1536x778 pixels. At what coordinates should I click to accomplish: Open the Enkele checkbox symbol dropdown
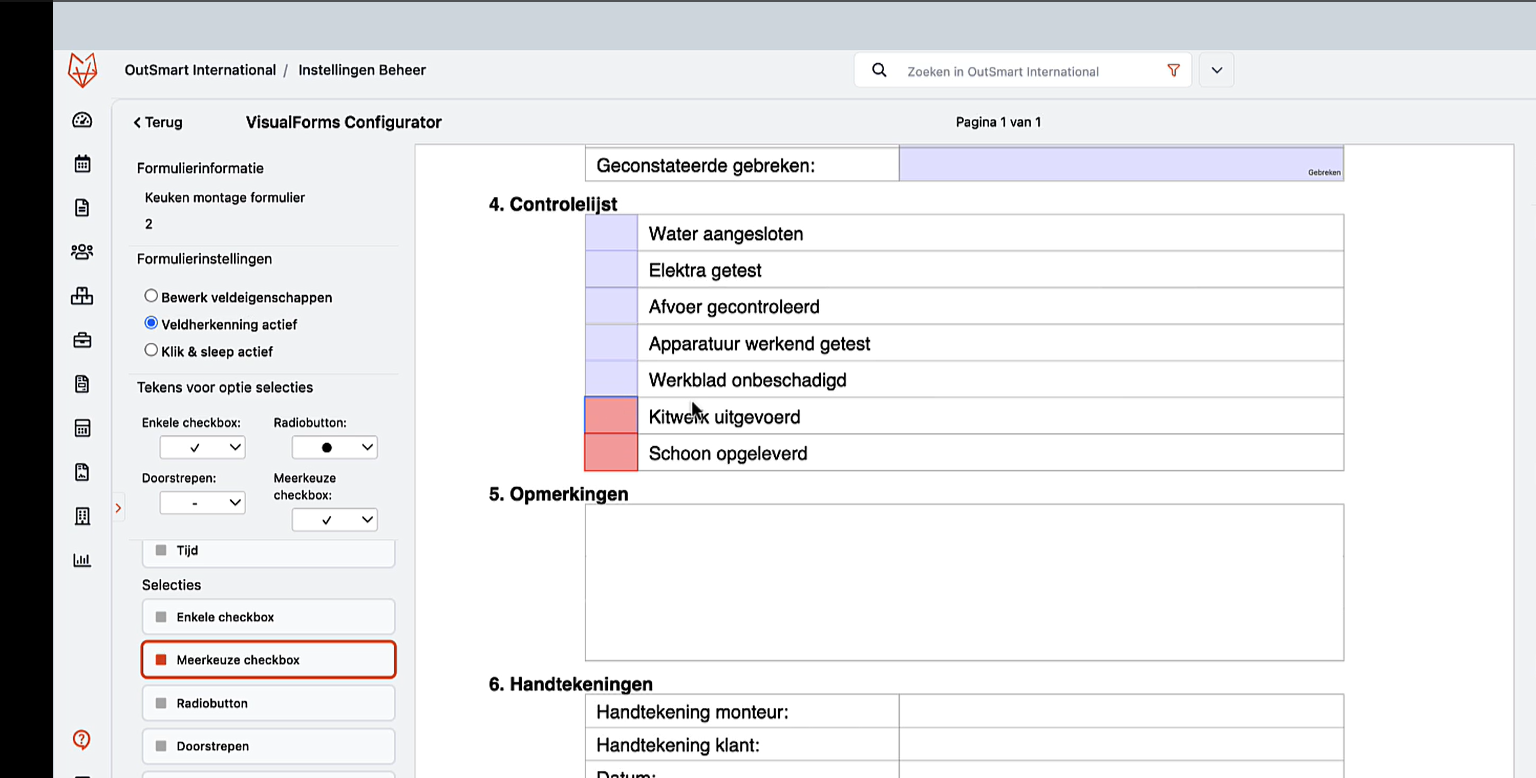tap(202, 447)
